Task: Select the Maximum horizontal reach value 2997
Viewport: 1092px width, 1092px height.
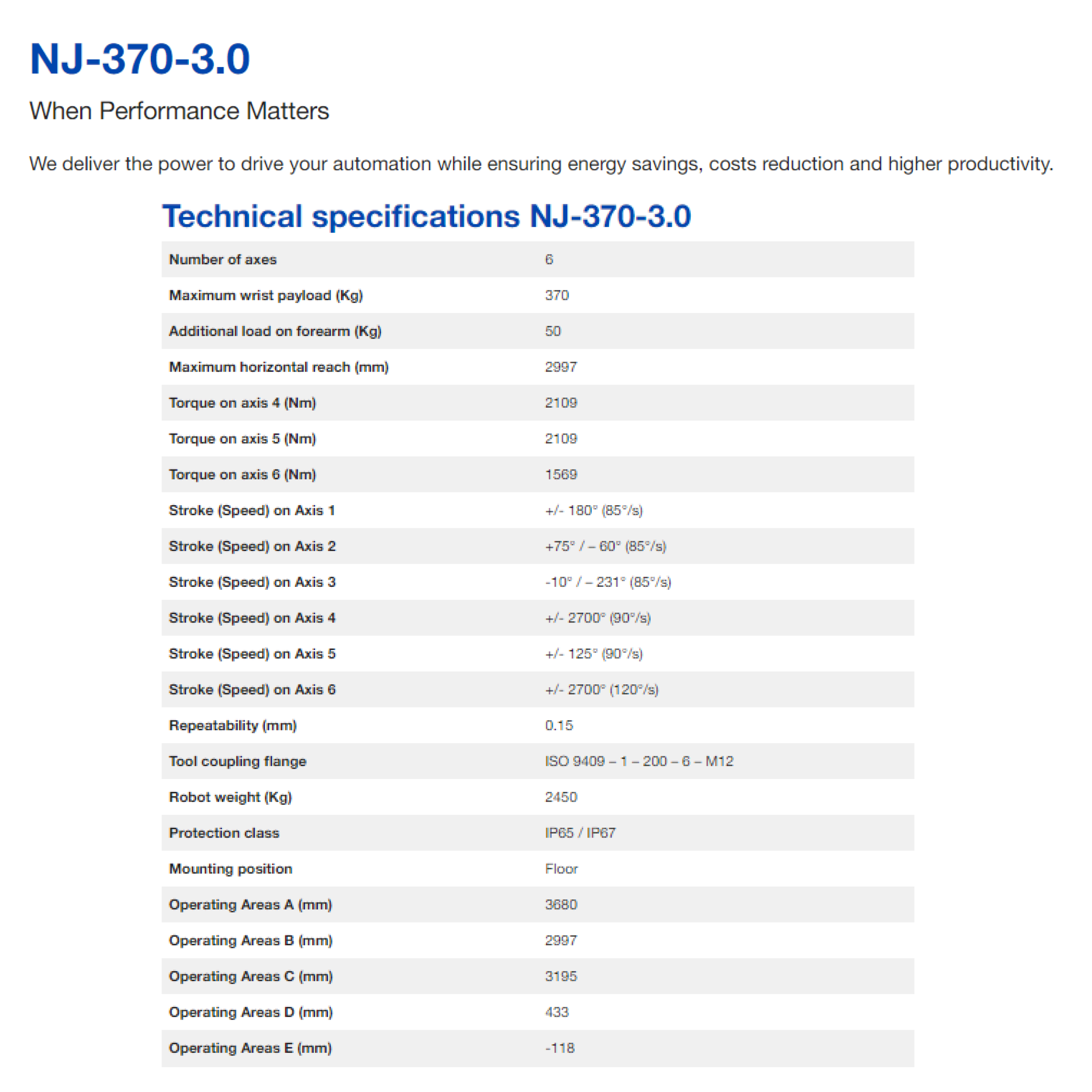Action: pos(560,367)
